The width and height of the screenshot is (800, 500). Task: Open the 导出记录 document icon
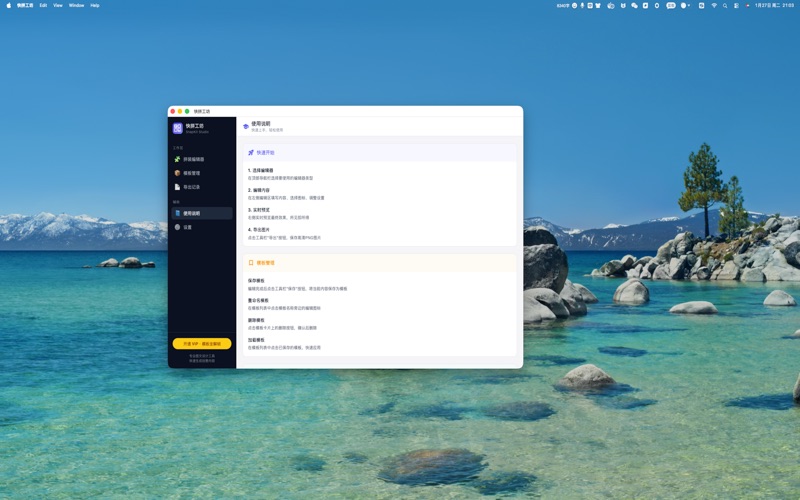coord(178,187)
